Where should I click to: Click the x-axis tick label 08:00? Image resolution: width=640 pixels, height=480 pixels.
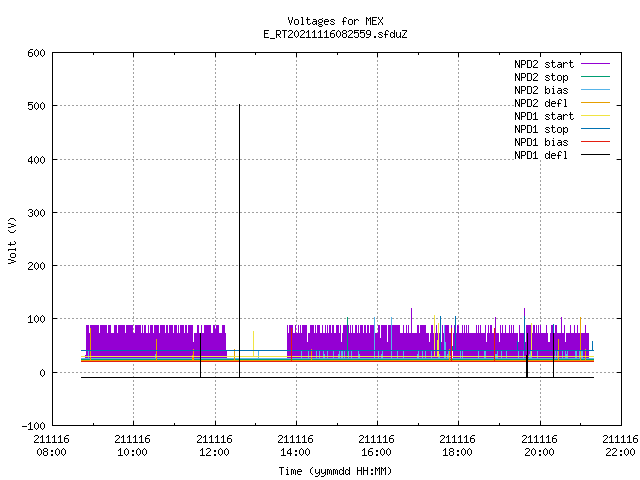(51, 452)
